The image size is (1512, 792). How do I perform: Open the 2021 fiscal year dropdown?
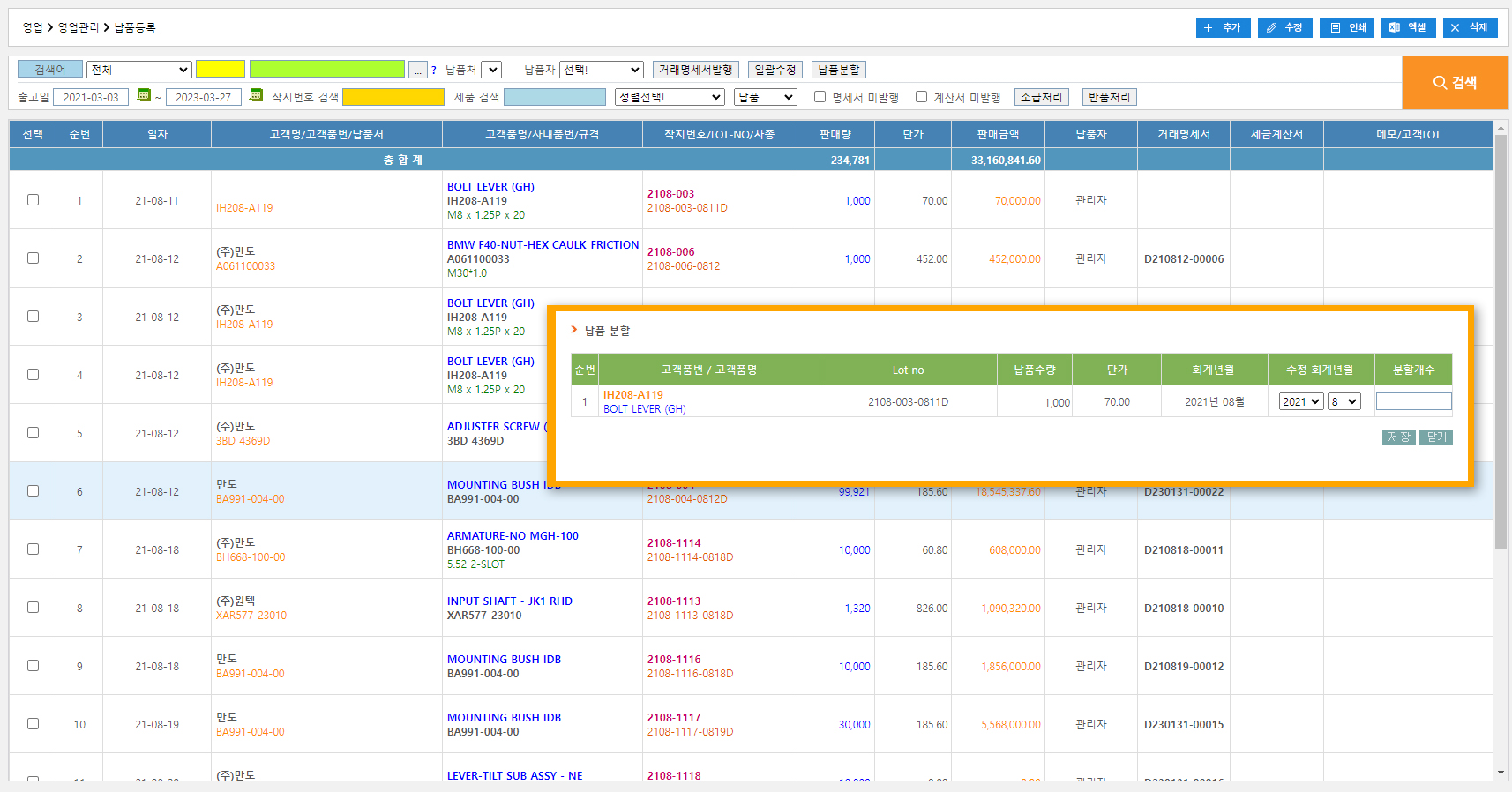[1300, 402]
